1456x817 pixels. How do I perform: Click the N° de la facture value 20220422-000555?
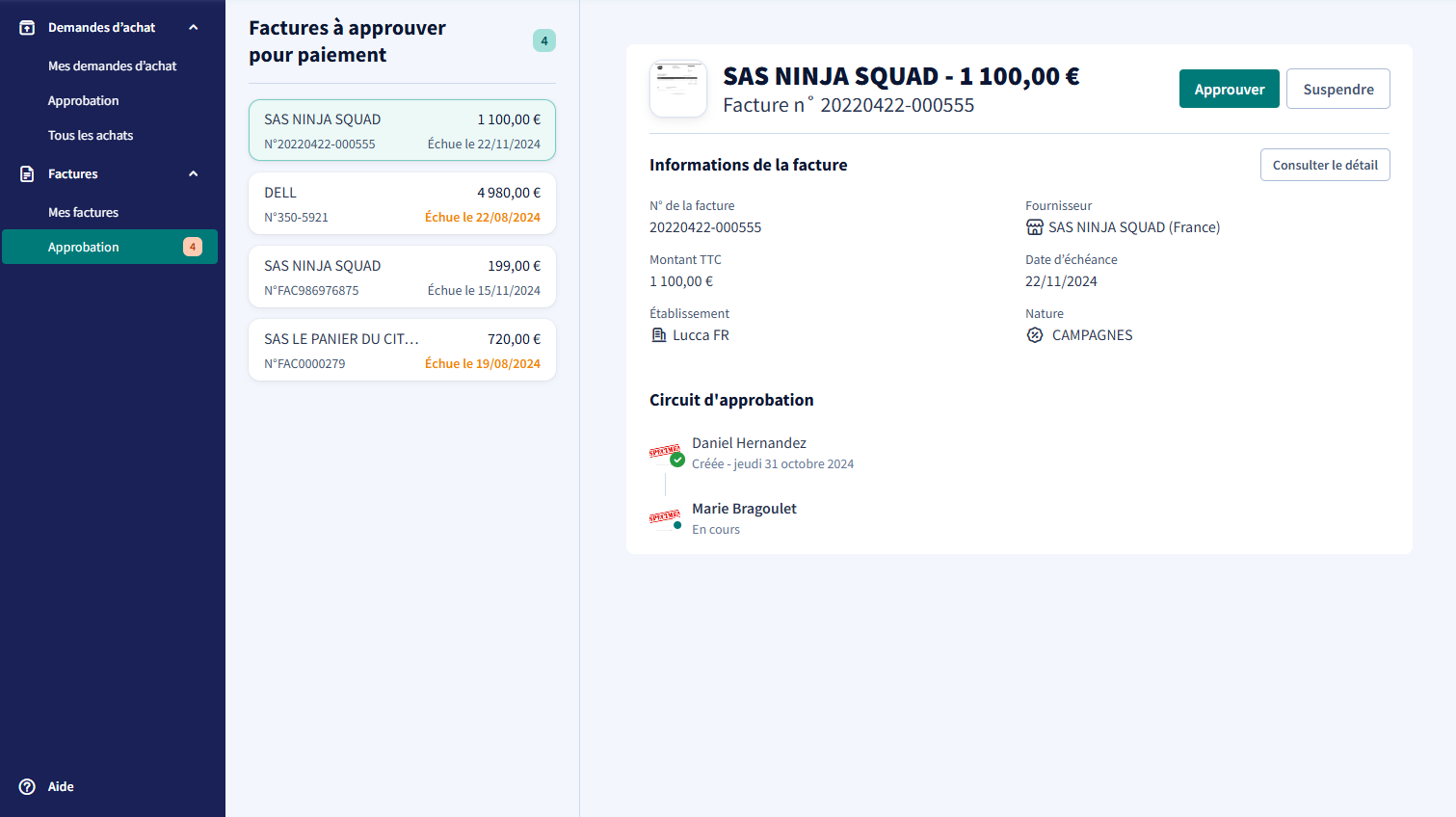[705, 227]
